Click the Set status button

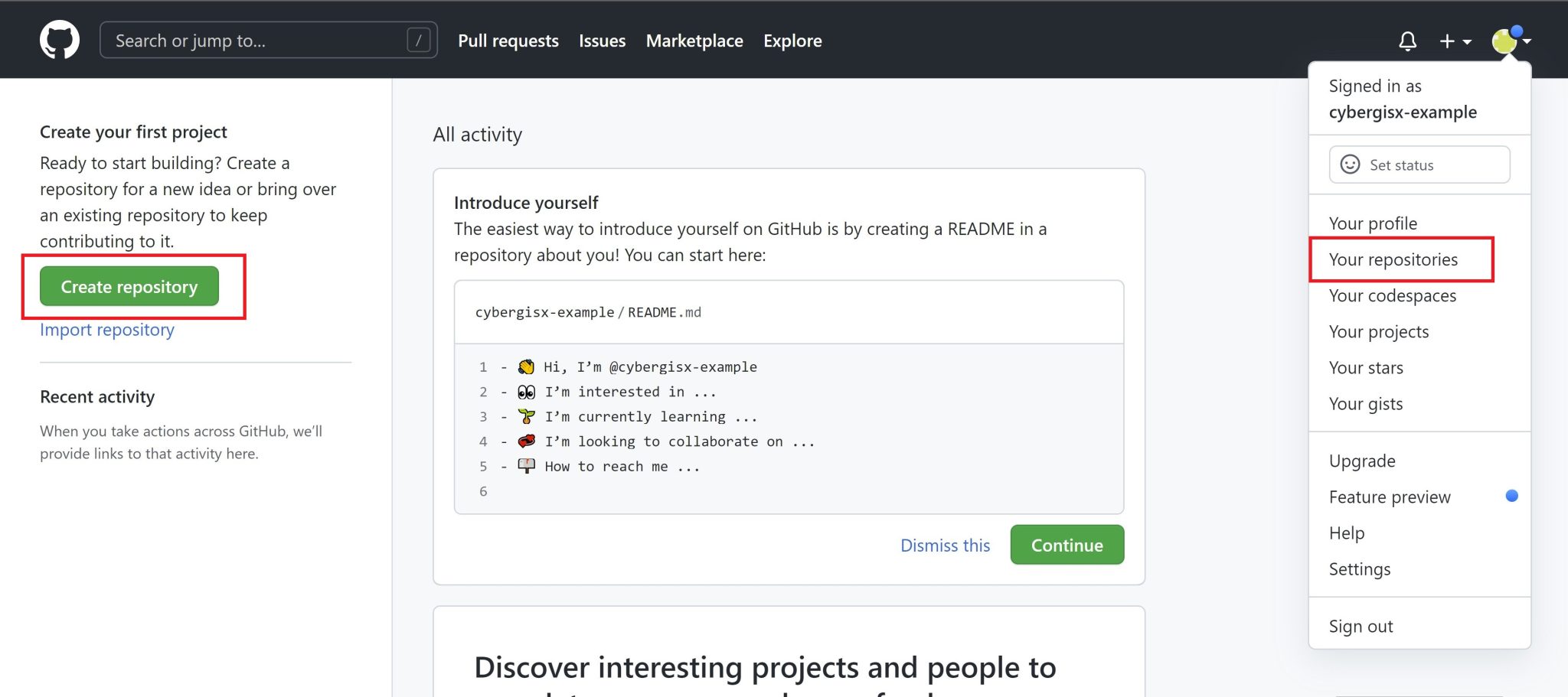(x=1418, y=164)
